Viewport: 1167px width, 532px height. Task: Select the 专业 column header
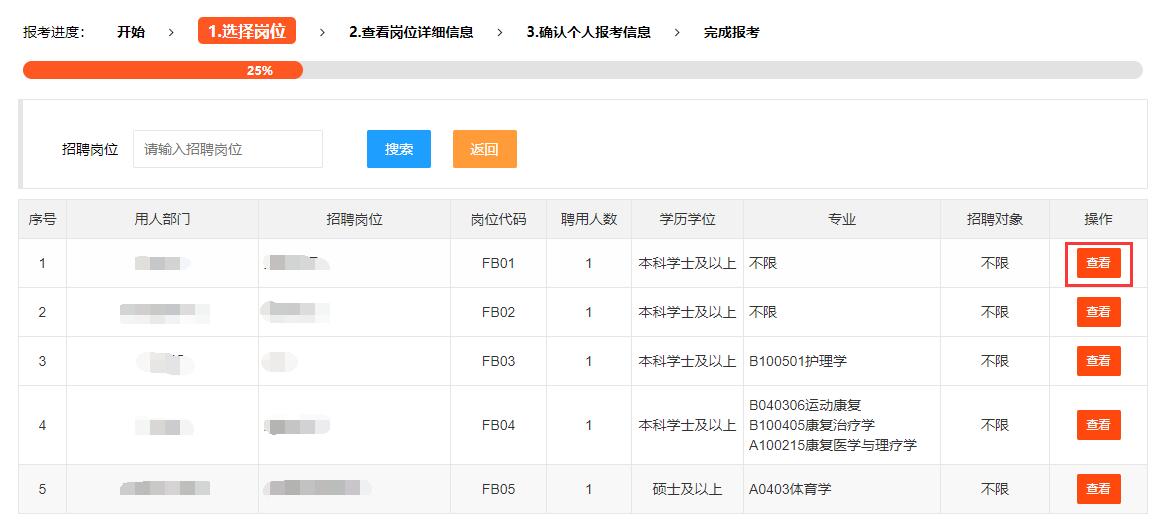tap(841, 219)
